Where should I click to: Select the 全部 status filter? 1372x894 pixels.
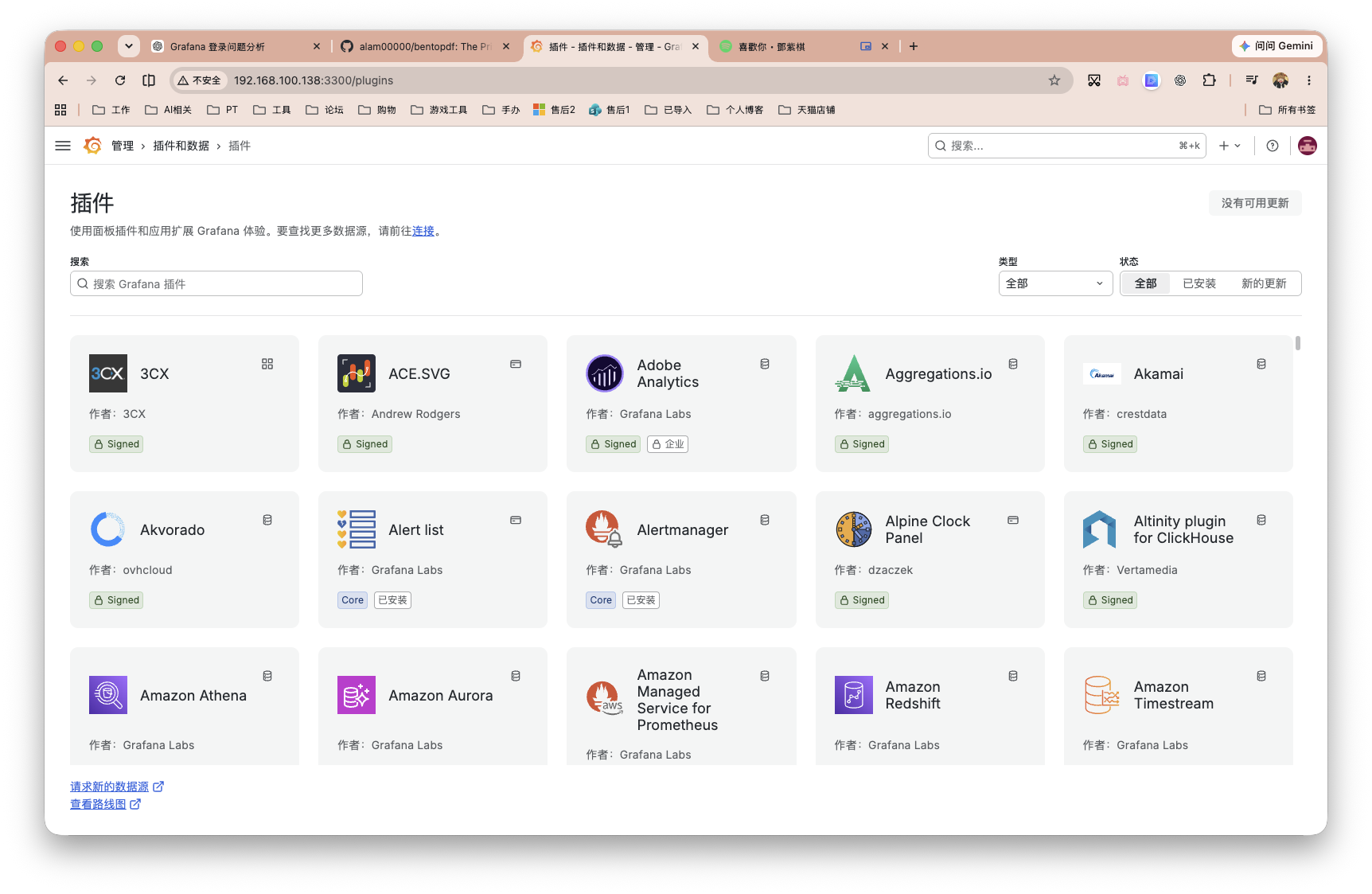point(1146,283)
